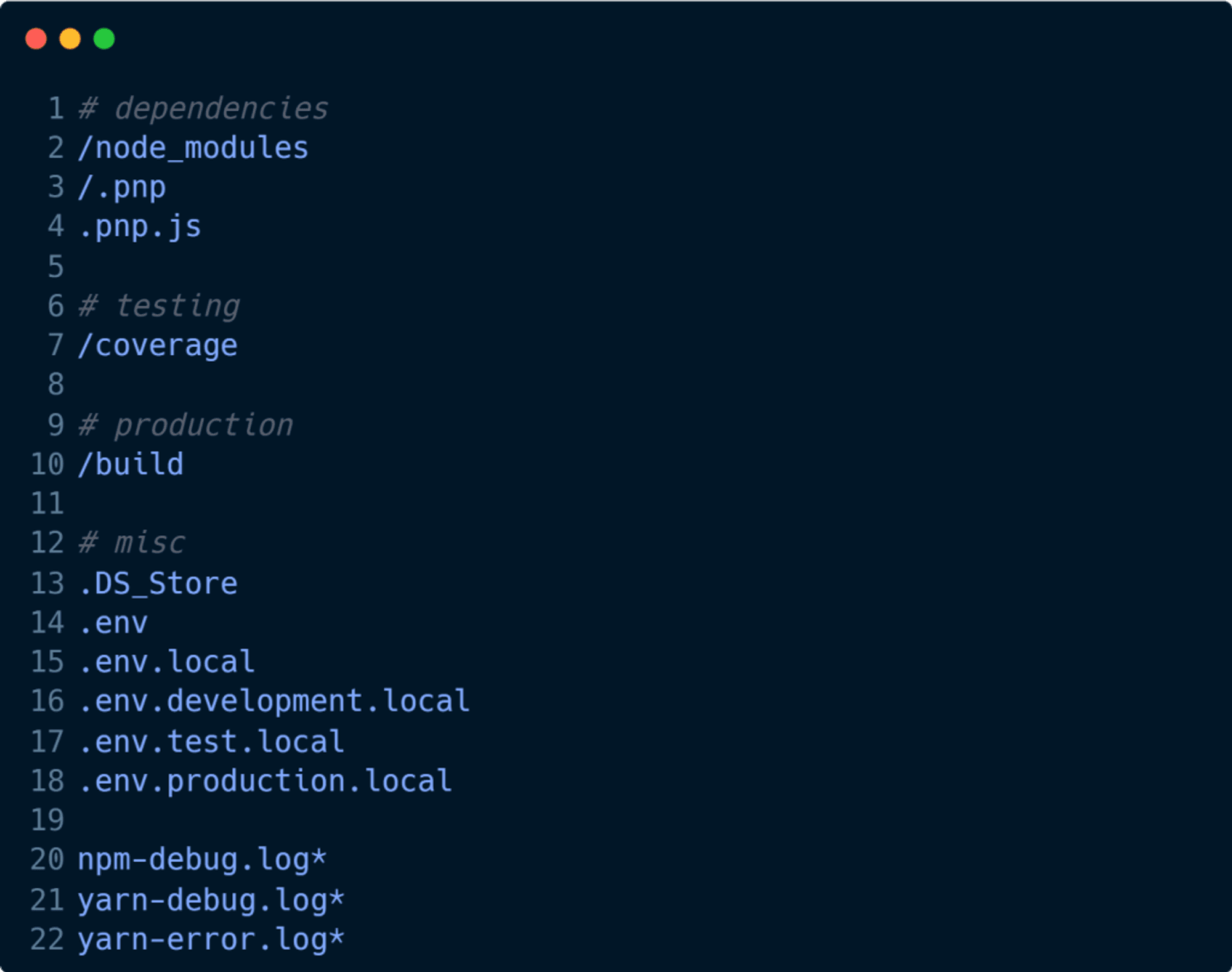Click the yarn-error.log* entry

pyautogui.click(x=211, y=939)
